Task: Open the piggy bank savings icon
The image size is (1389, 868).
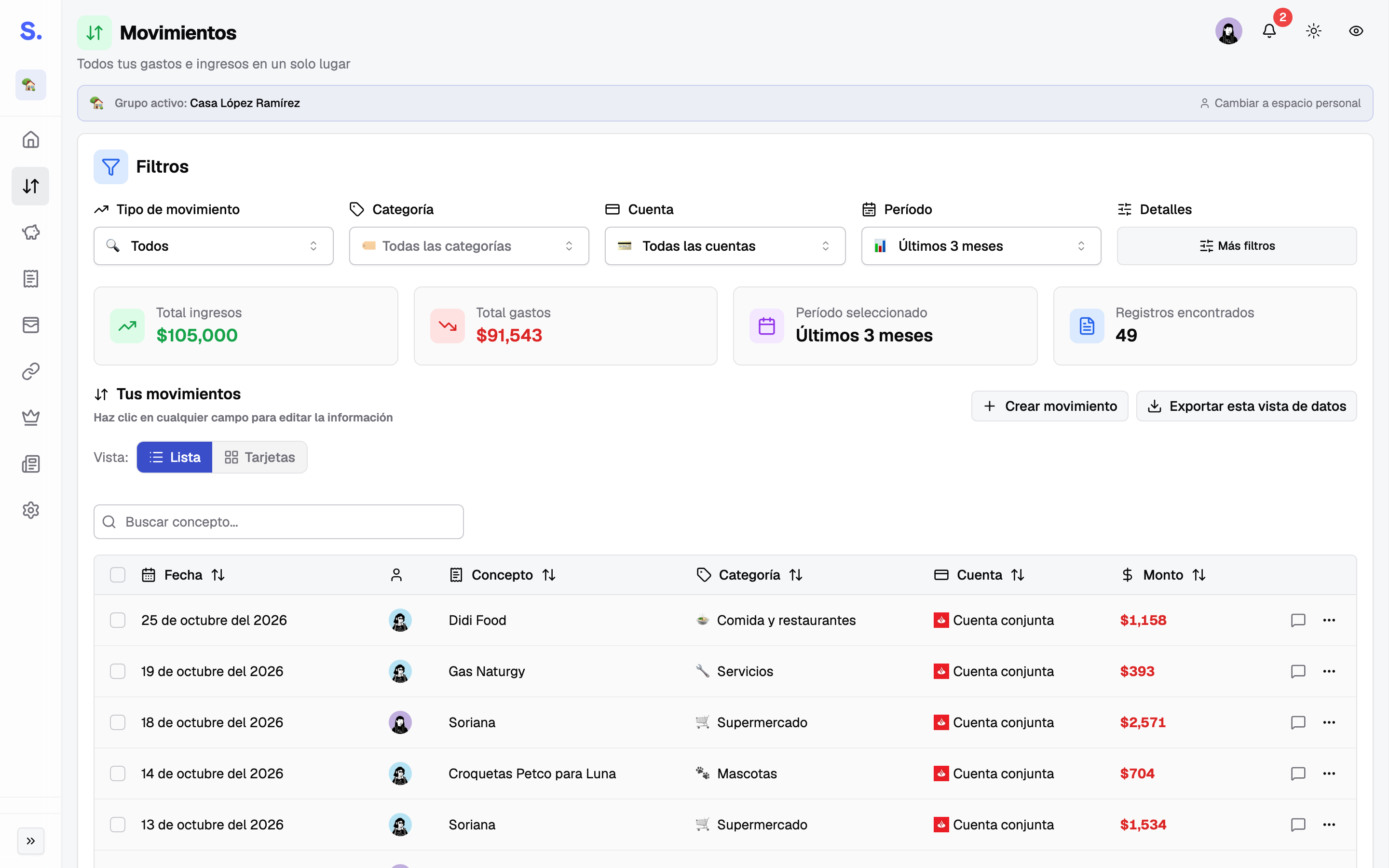Action: tap(30, 232)
